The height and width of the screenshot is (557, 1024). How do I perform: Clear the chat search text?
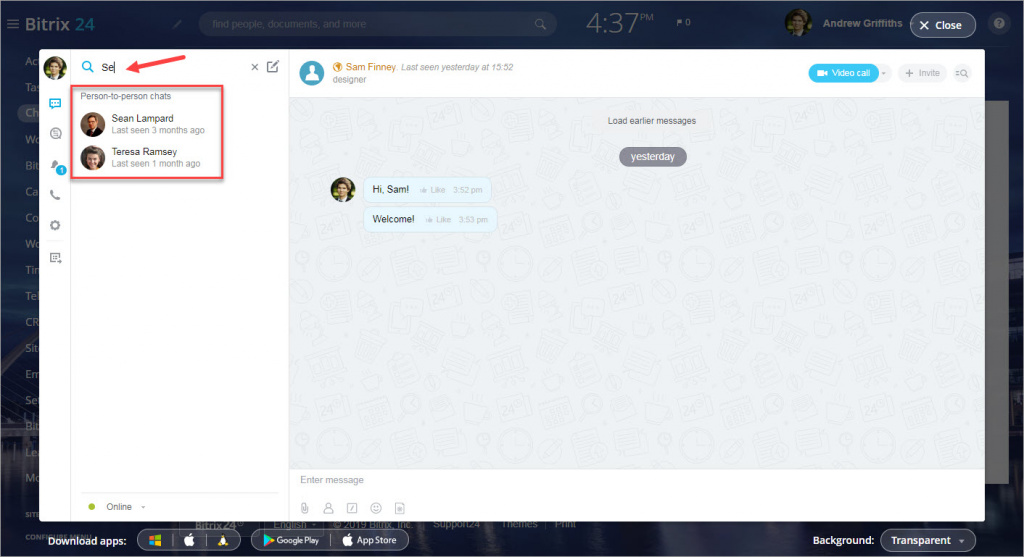point(255,67)
